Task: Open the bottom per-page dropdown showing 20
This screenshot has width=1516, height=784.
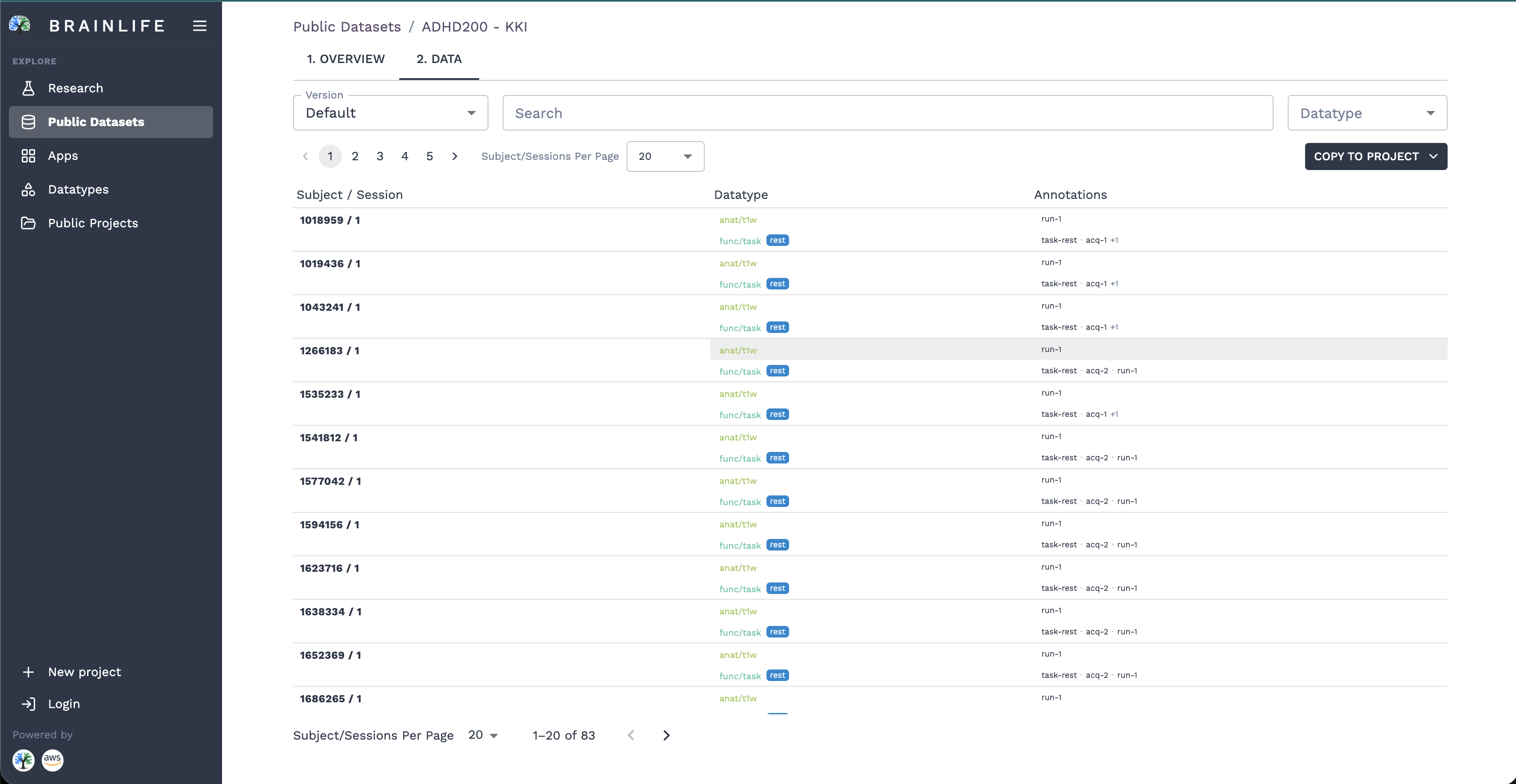Action: (x=483, y=735)
